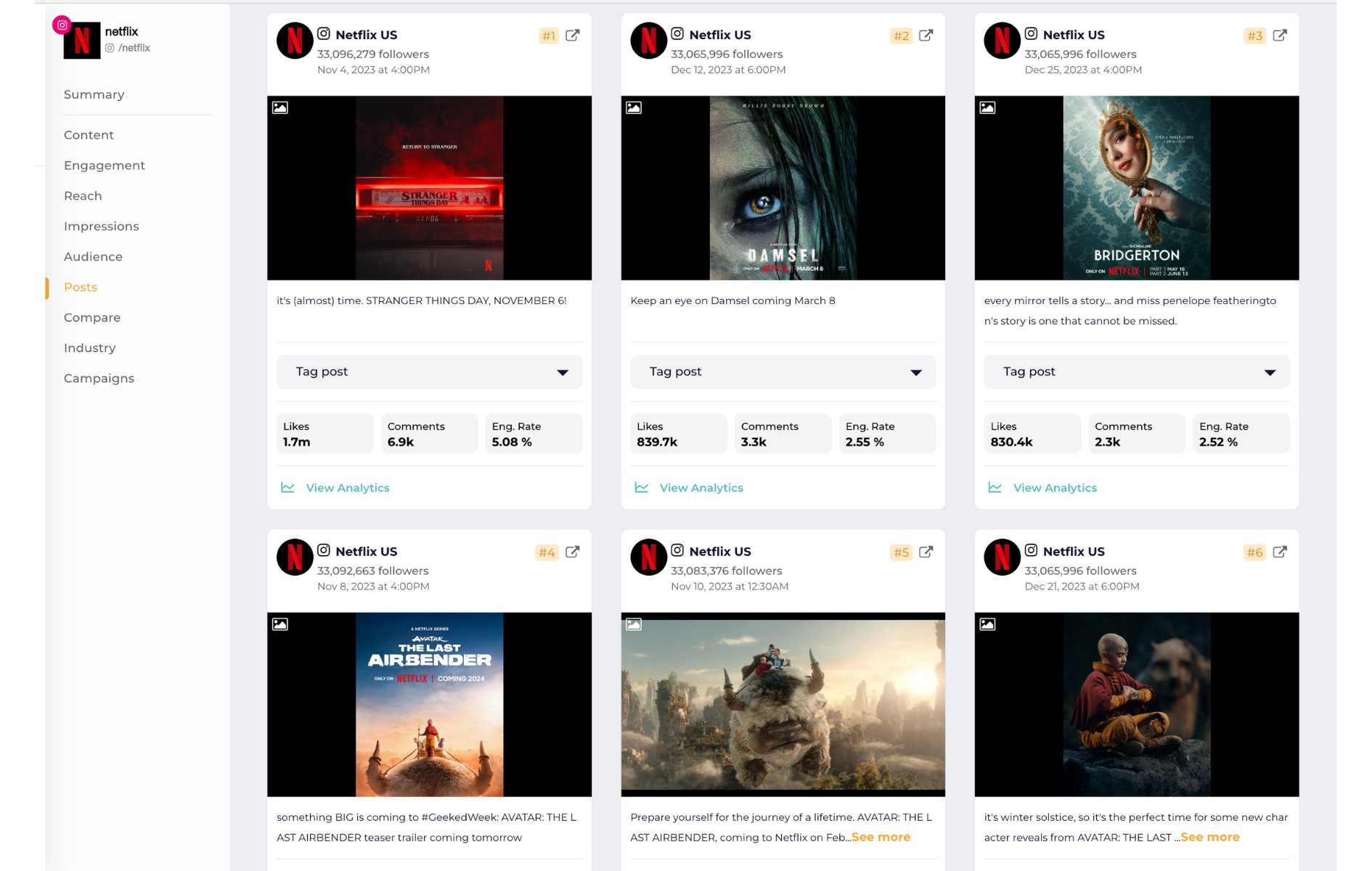Open Stranger Things Day post thumbnail

429,188
